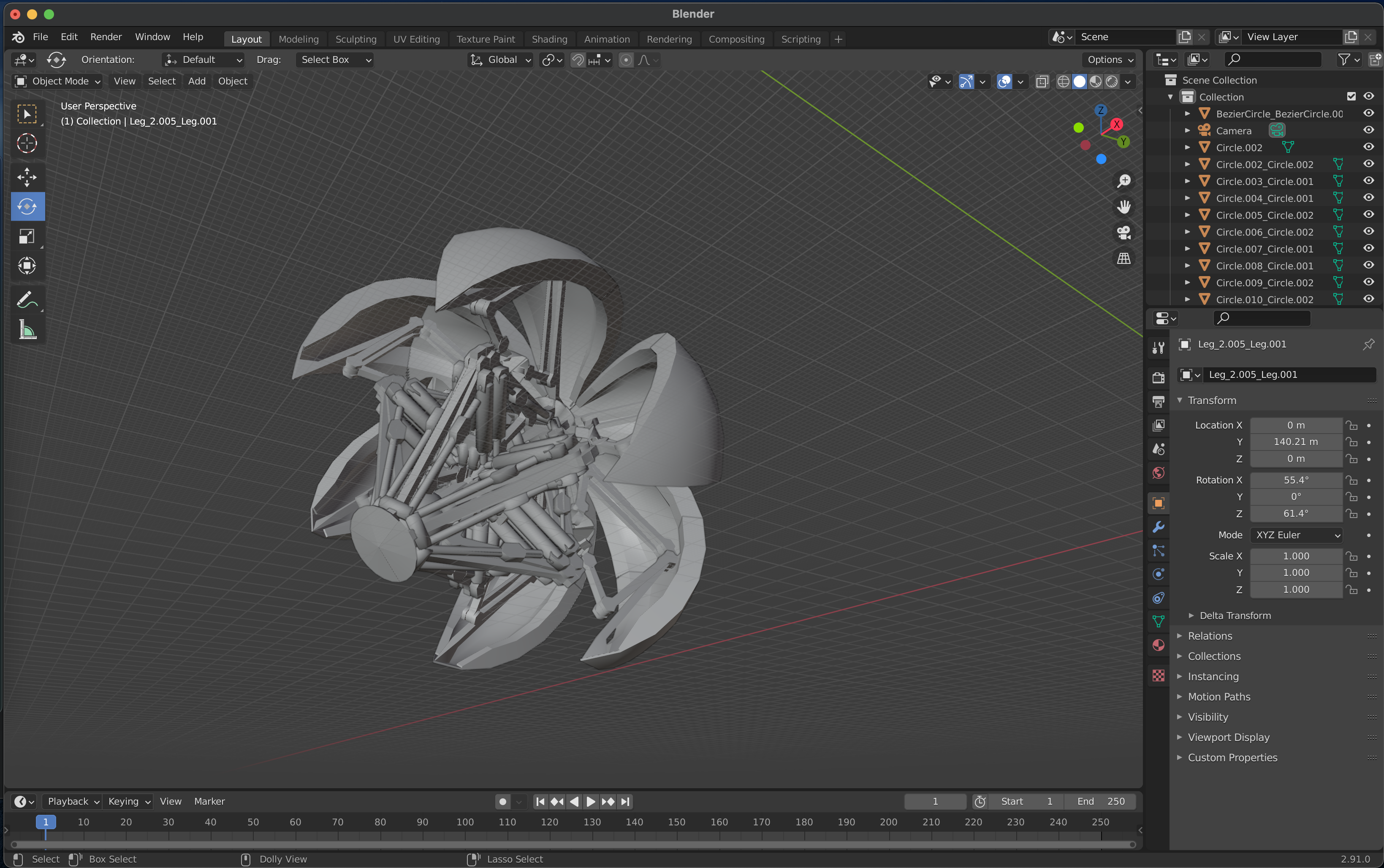1384x868 pixels.
Task: Toggle the Snap magnet button
Action: coord(578,60)
